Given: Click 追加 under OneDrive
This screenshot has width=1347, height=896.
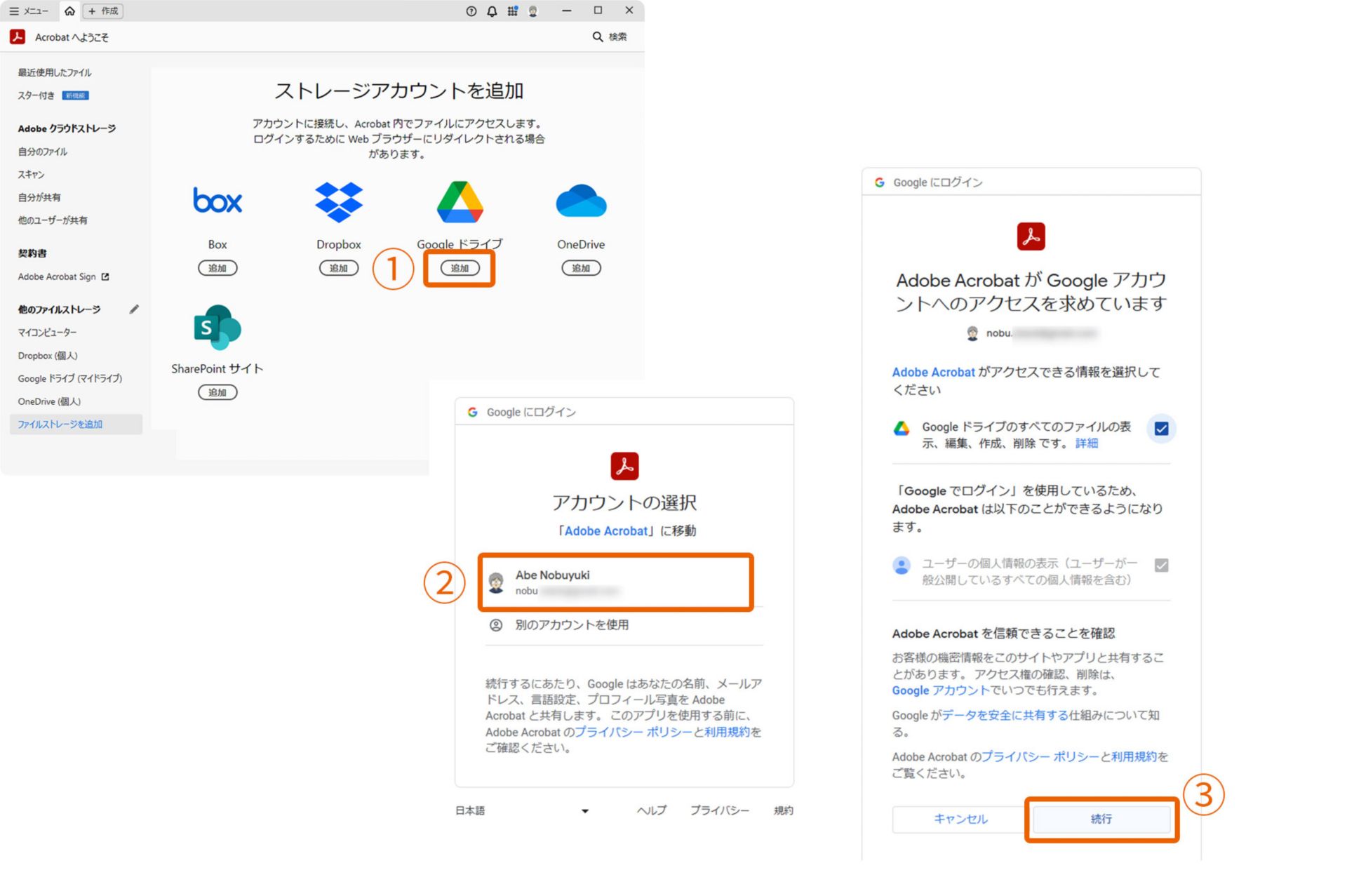Looking at the screenshot, I should [x=581, y=268].
